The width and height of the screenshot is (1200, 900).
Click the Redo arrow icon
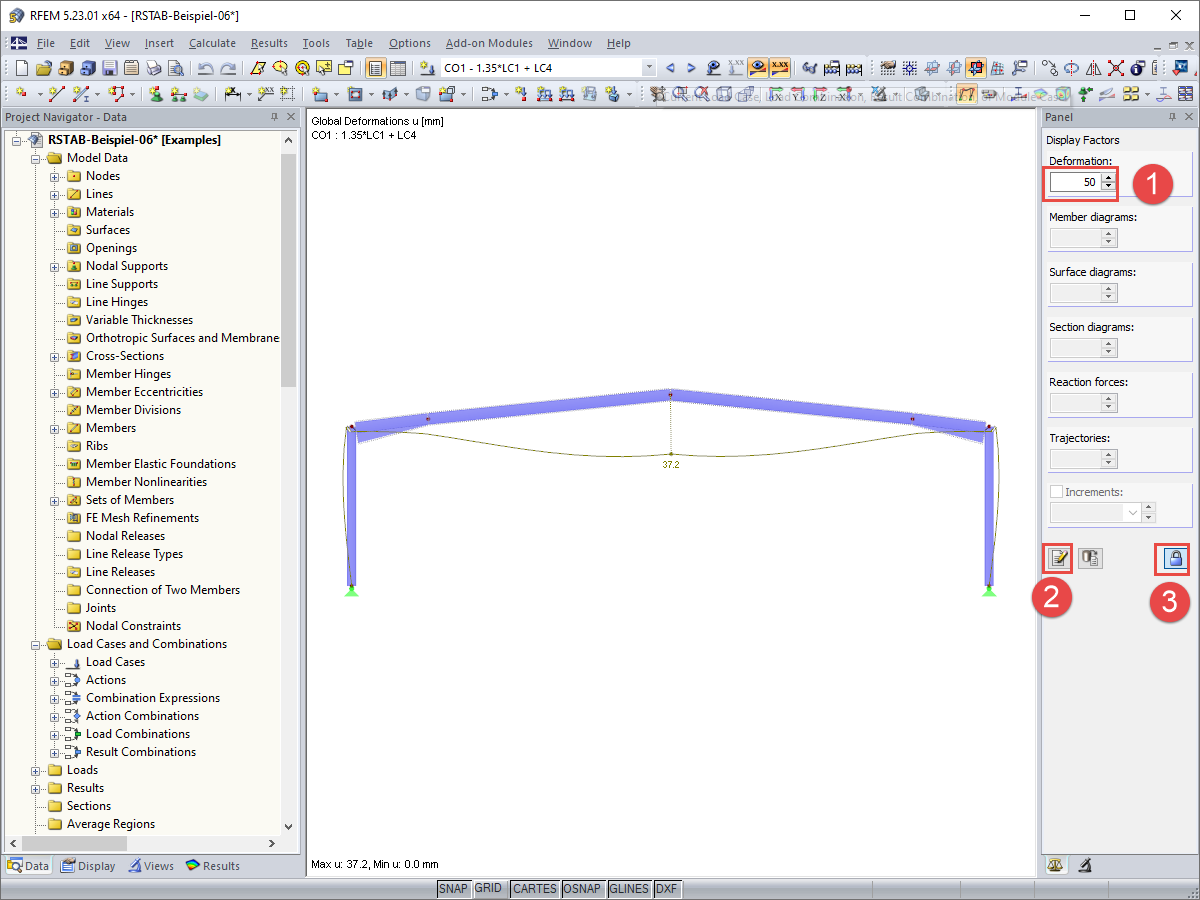point(228,68)
